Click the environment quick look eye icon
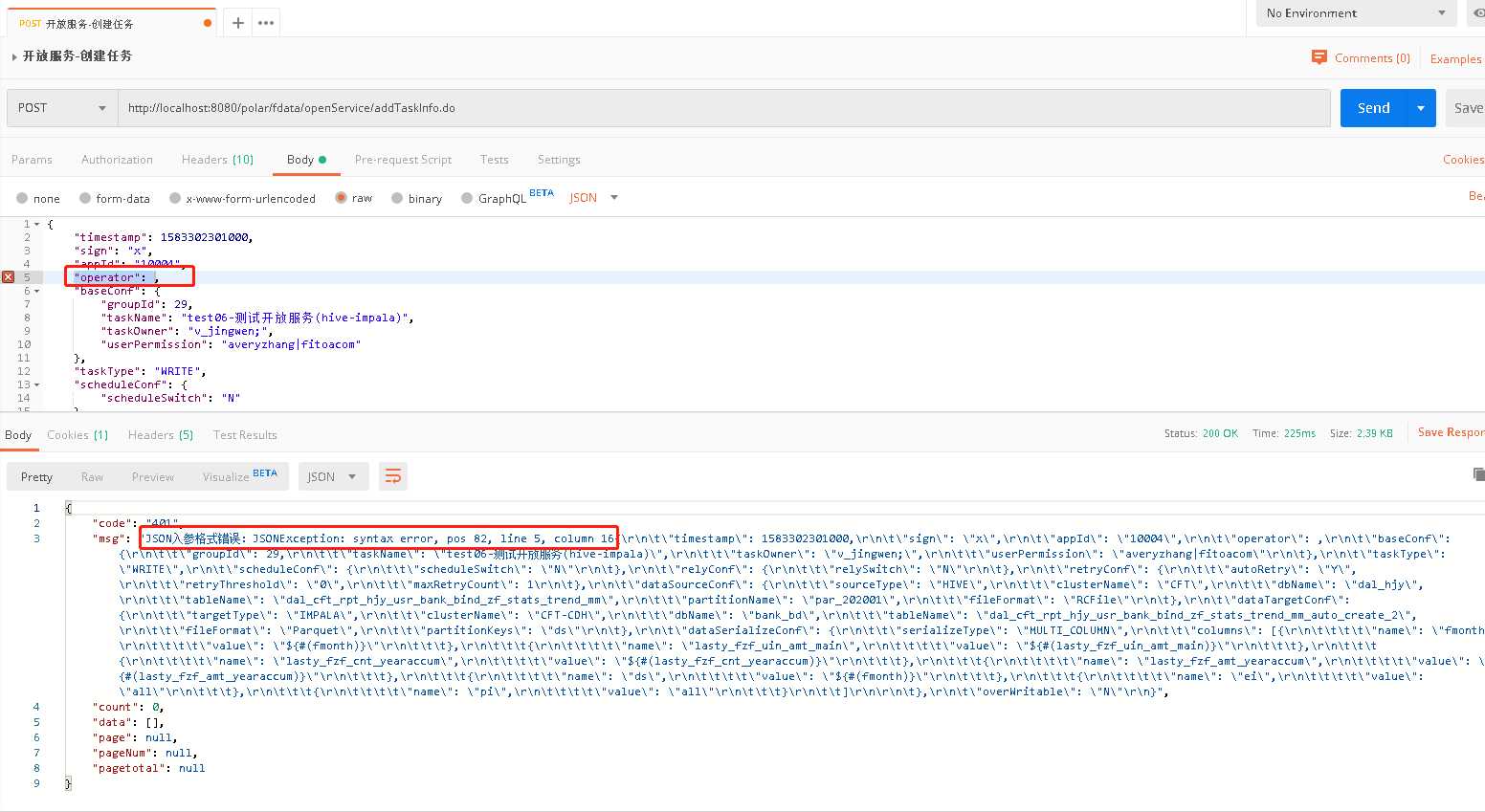 point(1478,12)
